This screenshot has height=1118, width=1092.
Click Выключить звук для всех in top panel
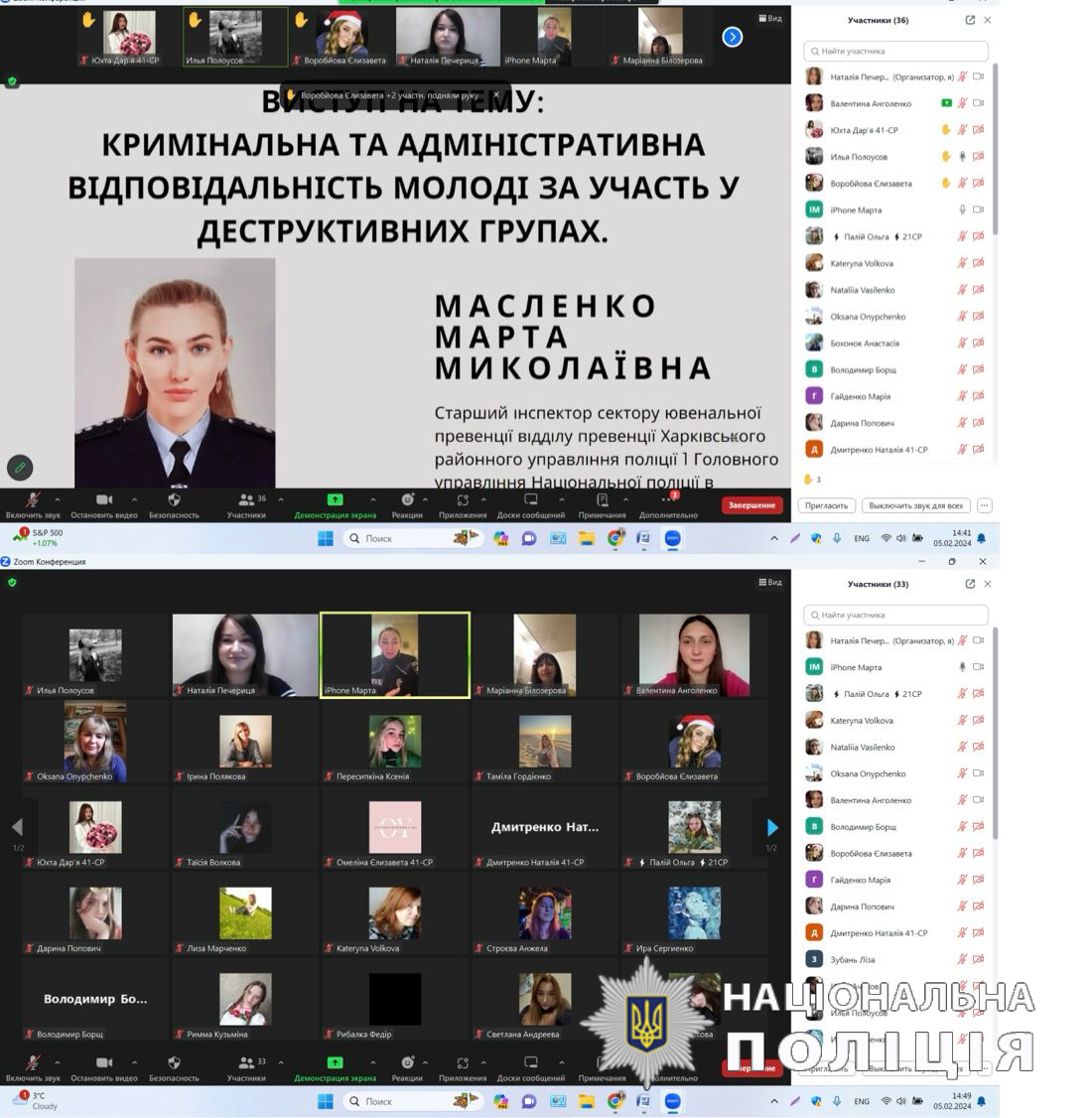(916, 505)
